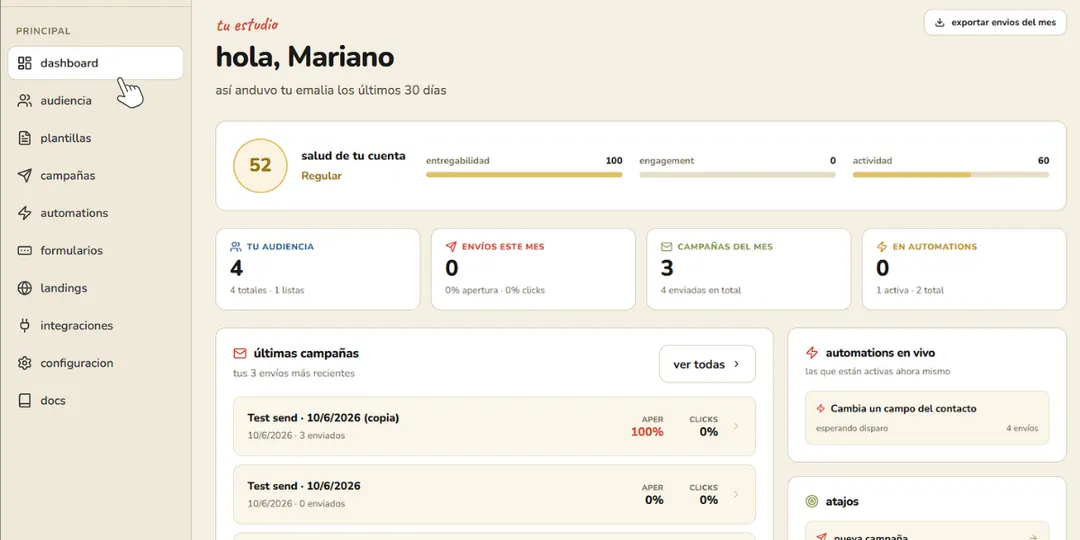Click the 52 health score circle
This screenshot has height=540, width=1080.
point(260,165)
